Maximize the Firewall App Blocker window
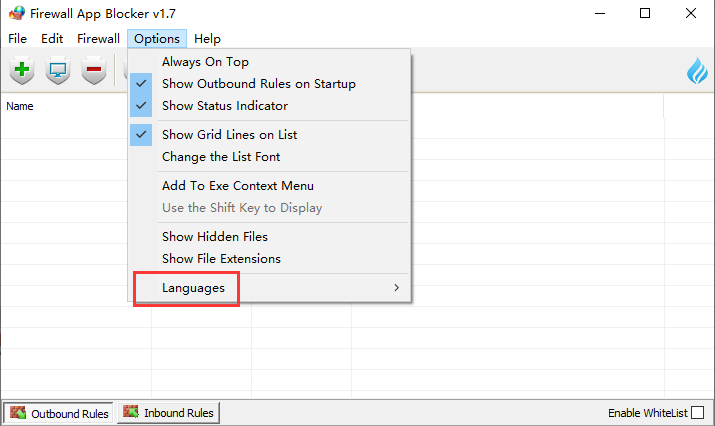715x426 pixels. [x=645, y=13]
